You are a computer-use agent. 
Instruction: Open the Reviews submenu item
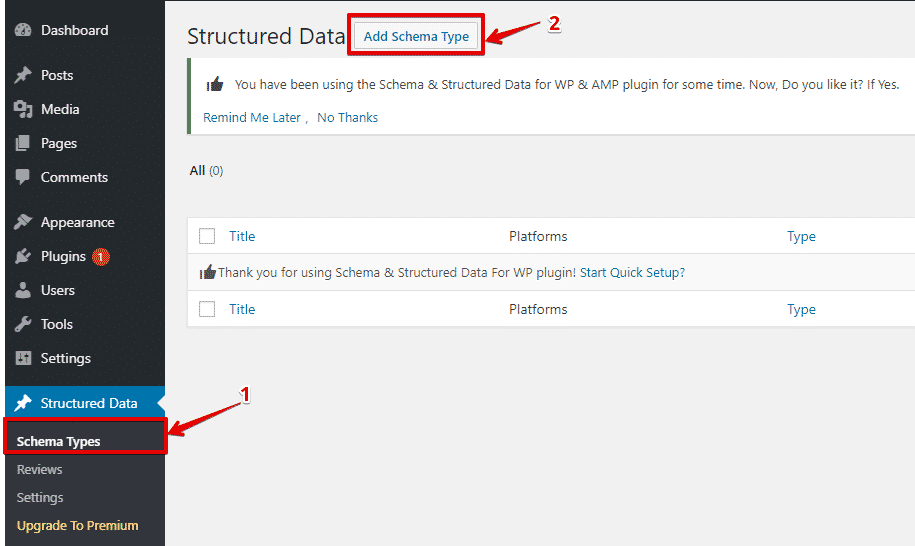[40, 470]
